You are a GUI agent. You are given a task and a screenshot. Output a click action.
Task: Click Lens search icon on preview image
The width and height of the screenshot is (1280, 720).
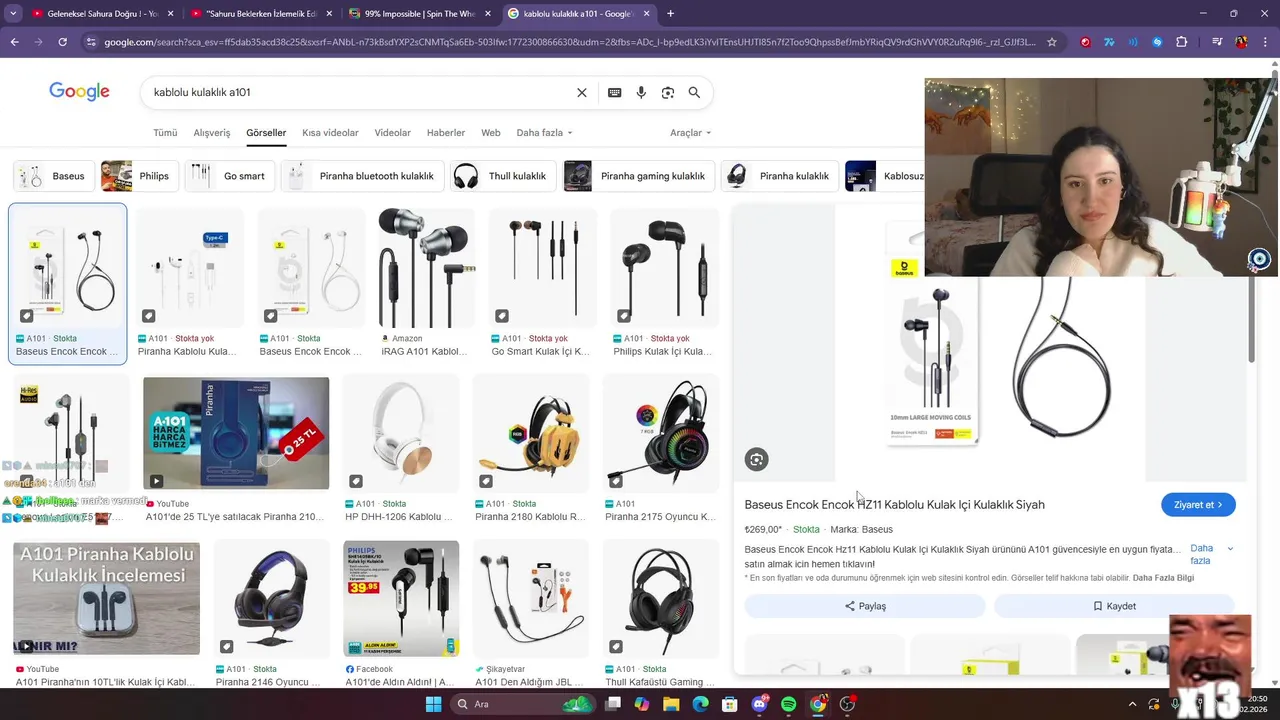[x=757, y=460]
